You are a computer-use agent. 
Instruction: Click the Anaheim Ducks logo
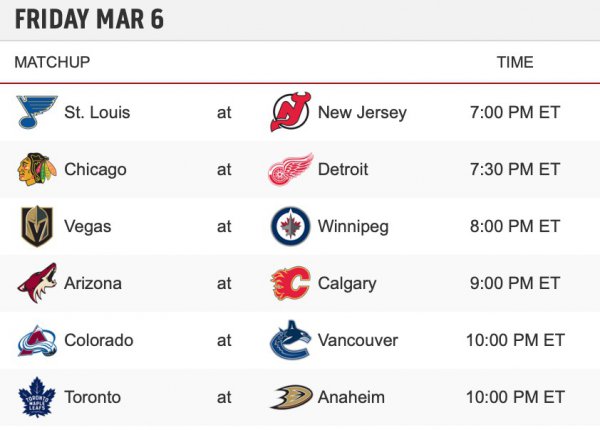click(290, 397)
